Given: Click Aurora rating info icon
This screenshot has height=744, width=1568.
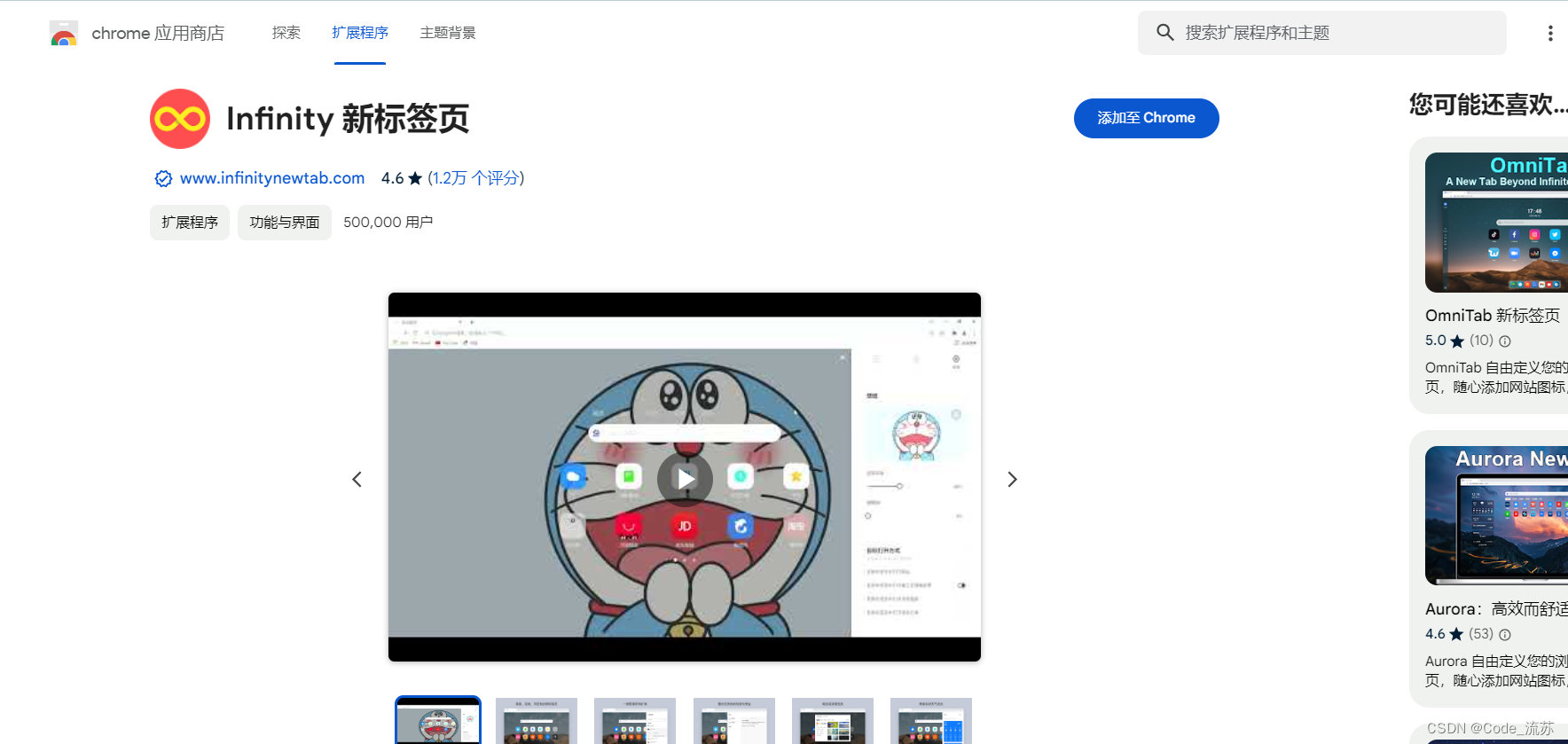Looking at the screenshot, I should 1504,635.
